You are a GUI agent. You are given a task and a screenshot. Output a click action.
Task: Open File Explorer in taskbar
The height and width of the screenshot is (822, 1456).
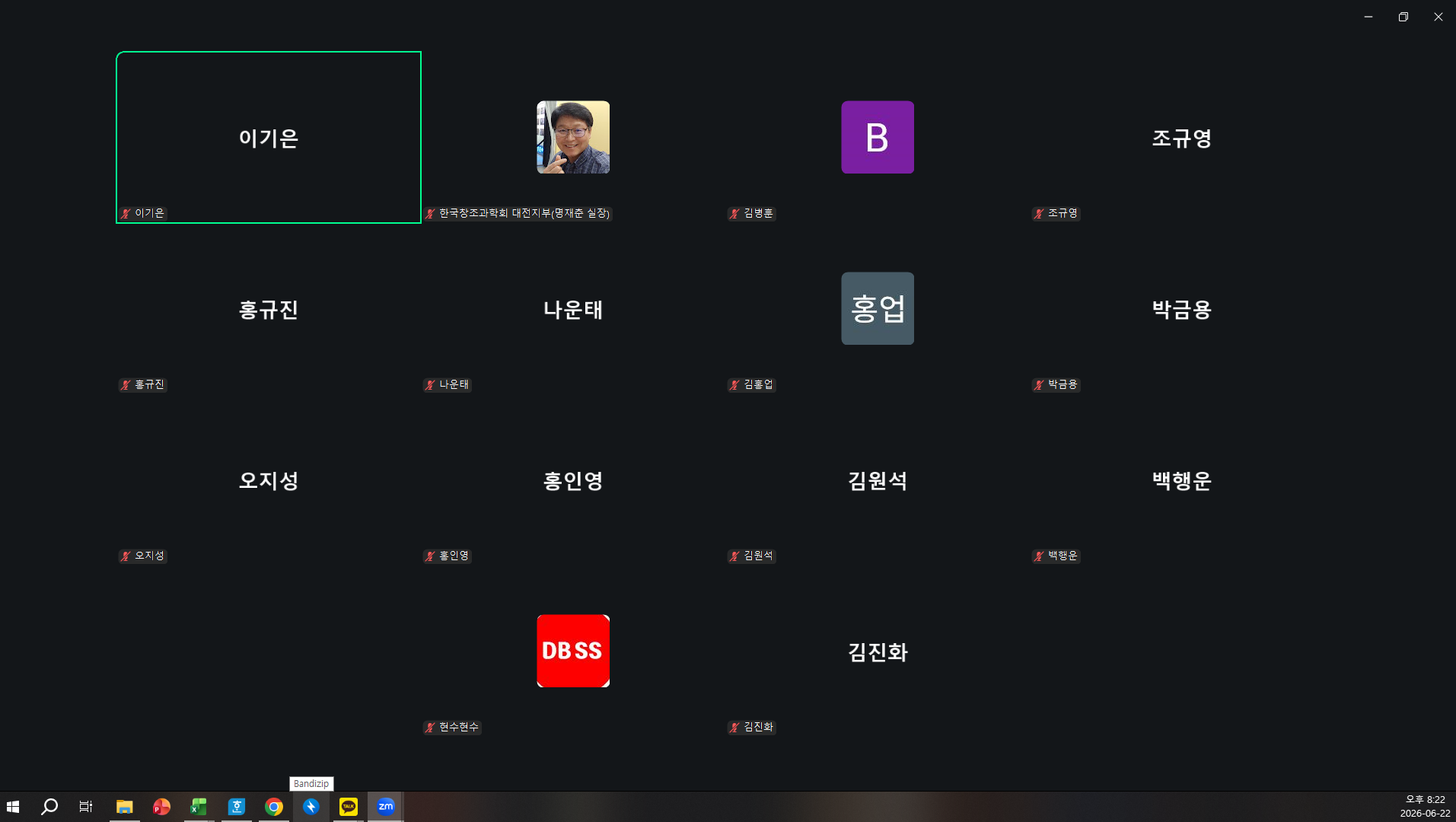tap(125, 807)
